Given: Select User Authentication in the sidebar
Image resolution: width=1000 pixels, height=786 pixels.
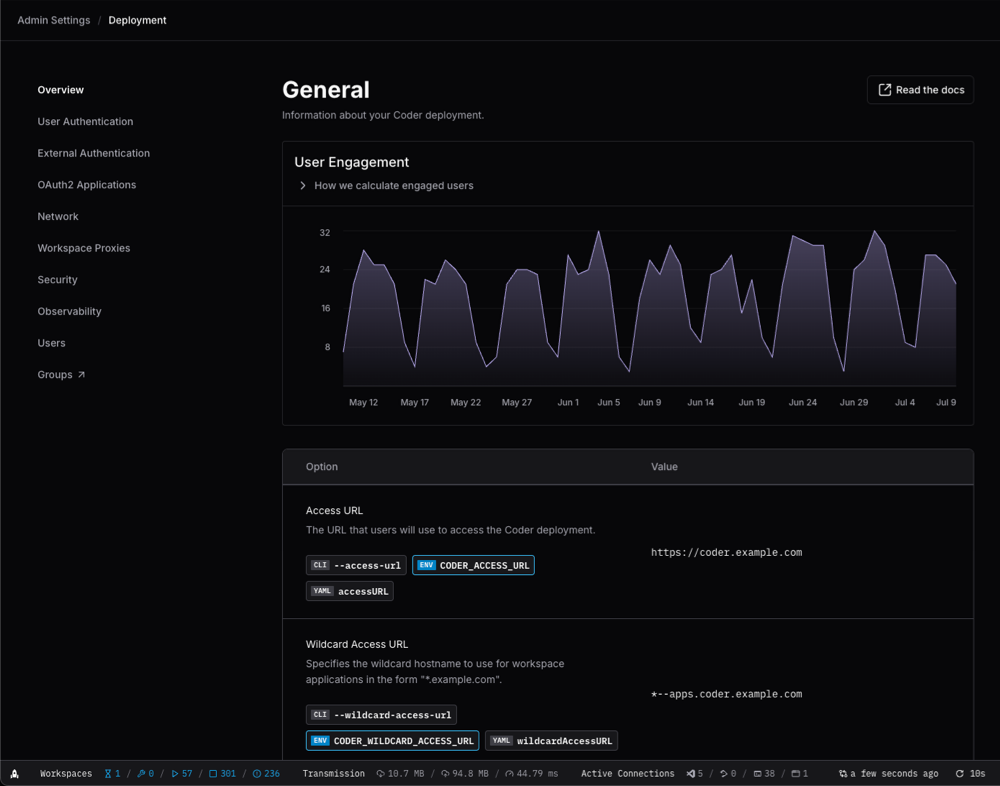Looking at the screenshot, I should 85,121.
